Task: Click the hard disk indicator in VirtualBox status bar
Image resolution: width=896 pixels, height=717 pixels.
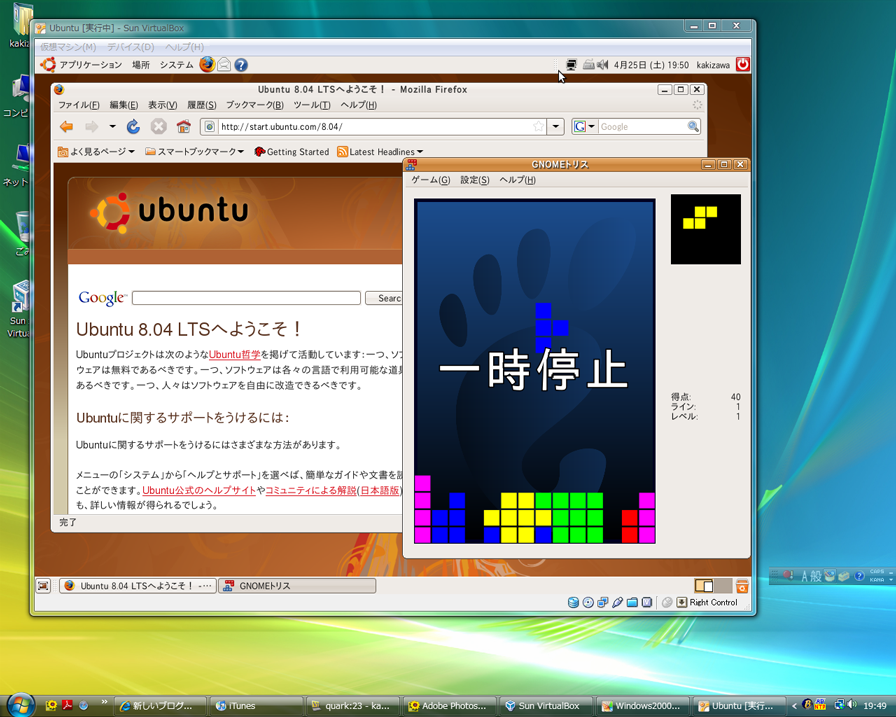Action: [573, 602]
